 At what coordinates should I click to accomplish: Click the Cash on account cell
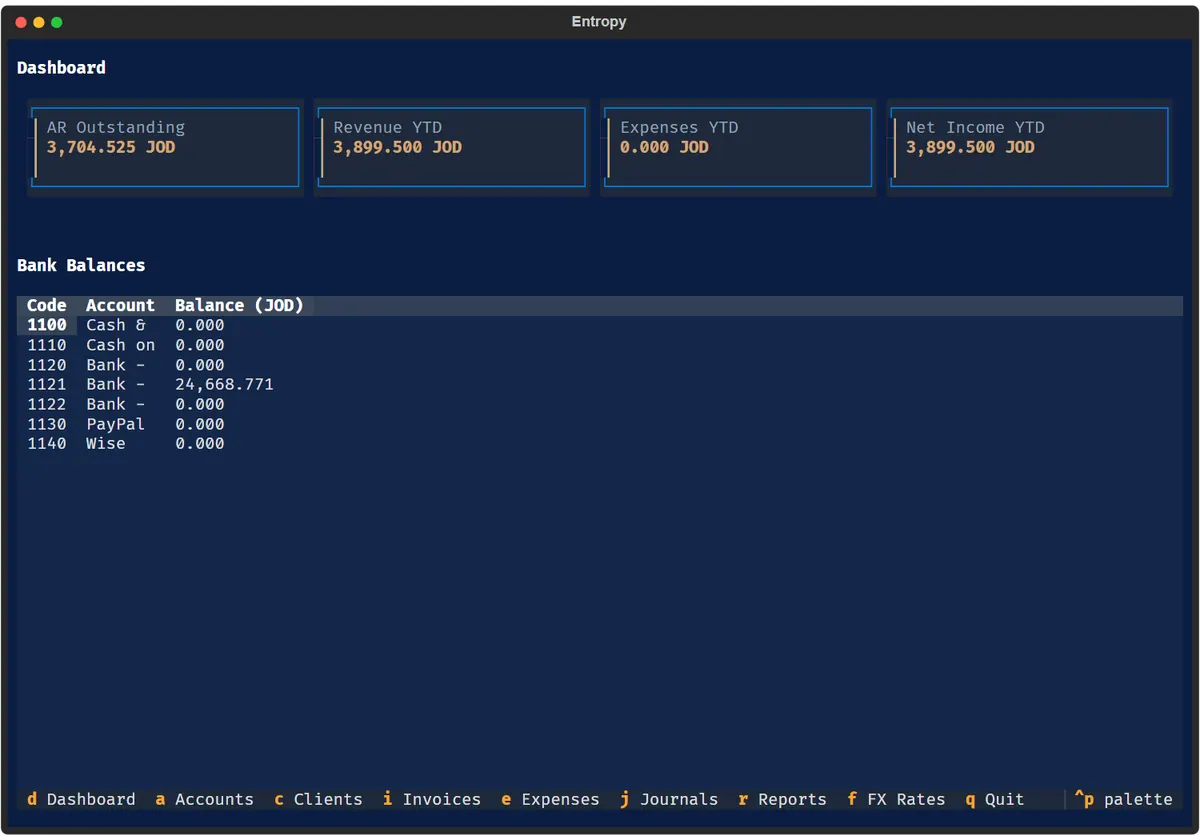(120, 345)
